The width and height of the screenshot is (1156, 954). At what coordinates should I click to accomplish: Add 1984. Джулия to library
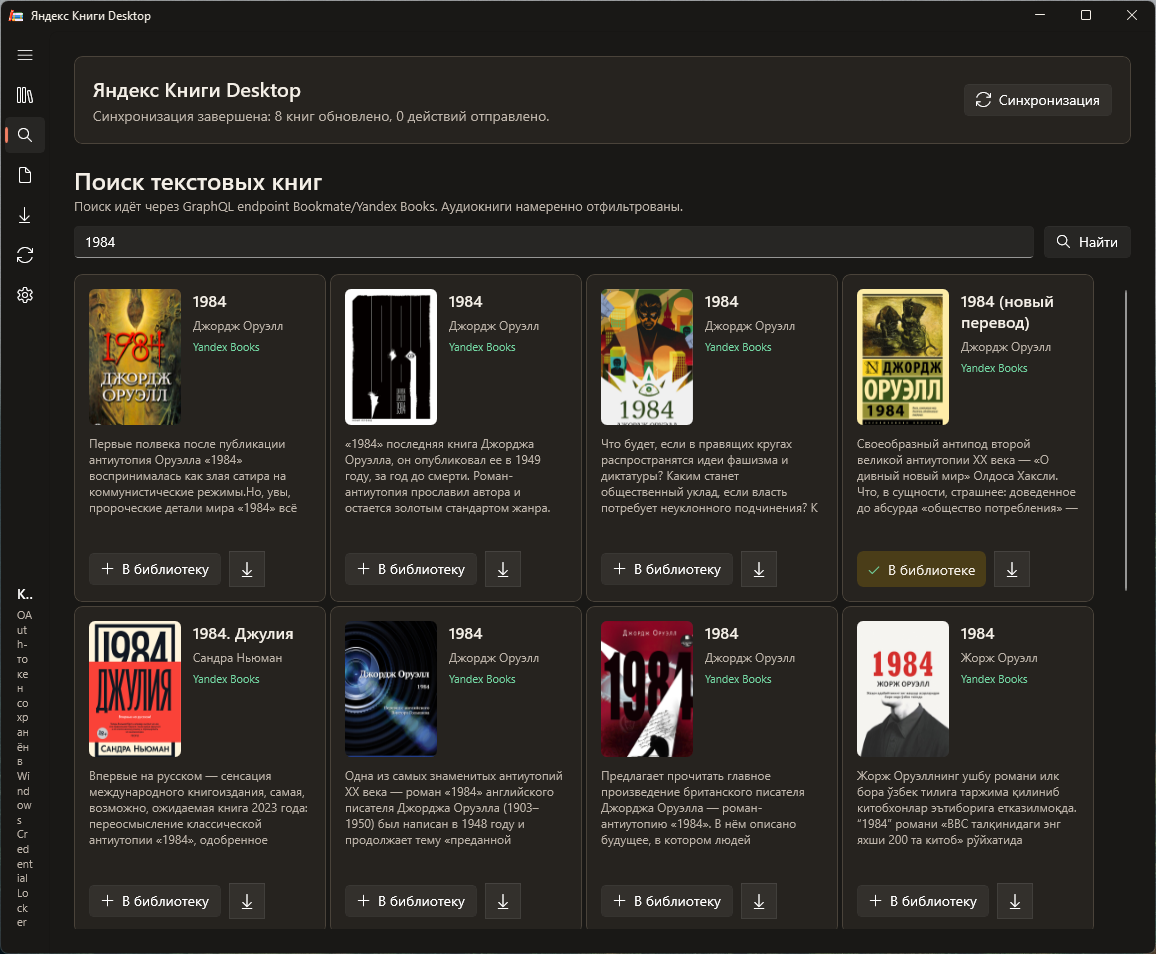(x=155, y=901)
